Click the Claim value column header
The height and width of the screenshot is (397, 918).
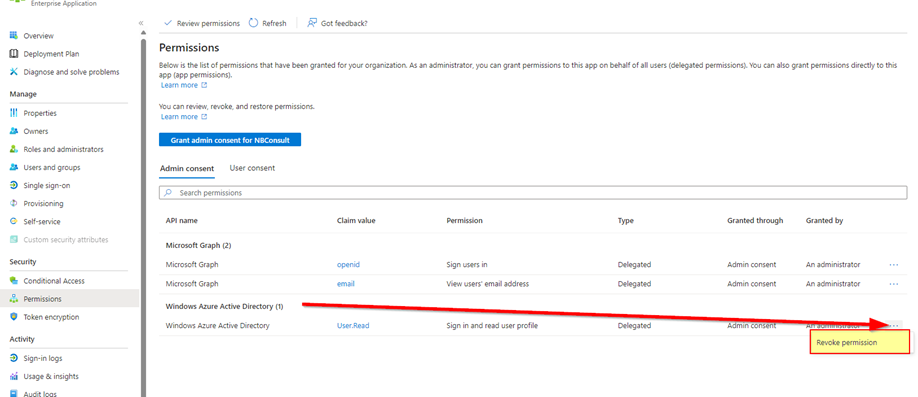(x=356, y=221)
